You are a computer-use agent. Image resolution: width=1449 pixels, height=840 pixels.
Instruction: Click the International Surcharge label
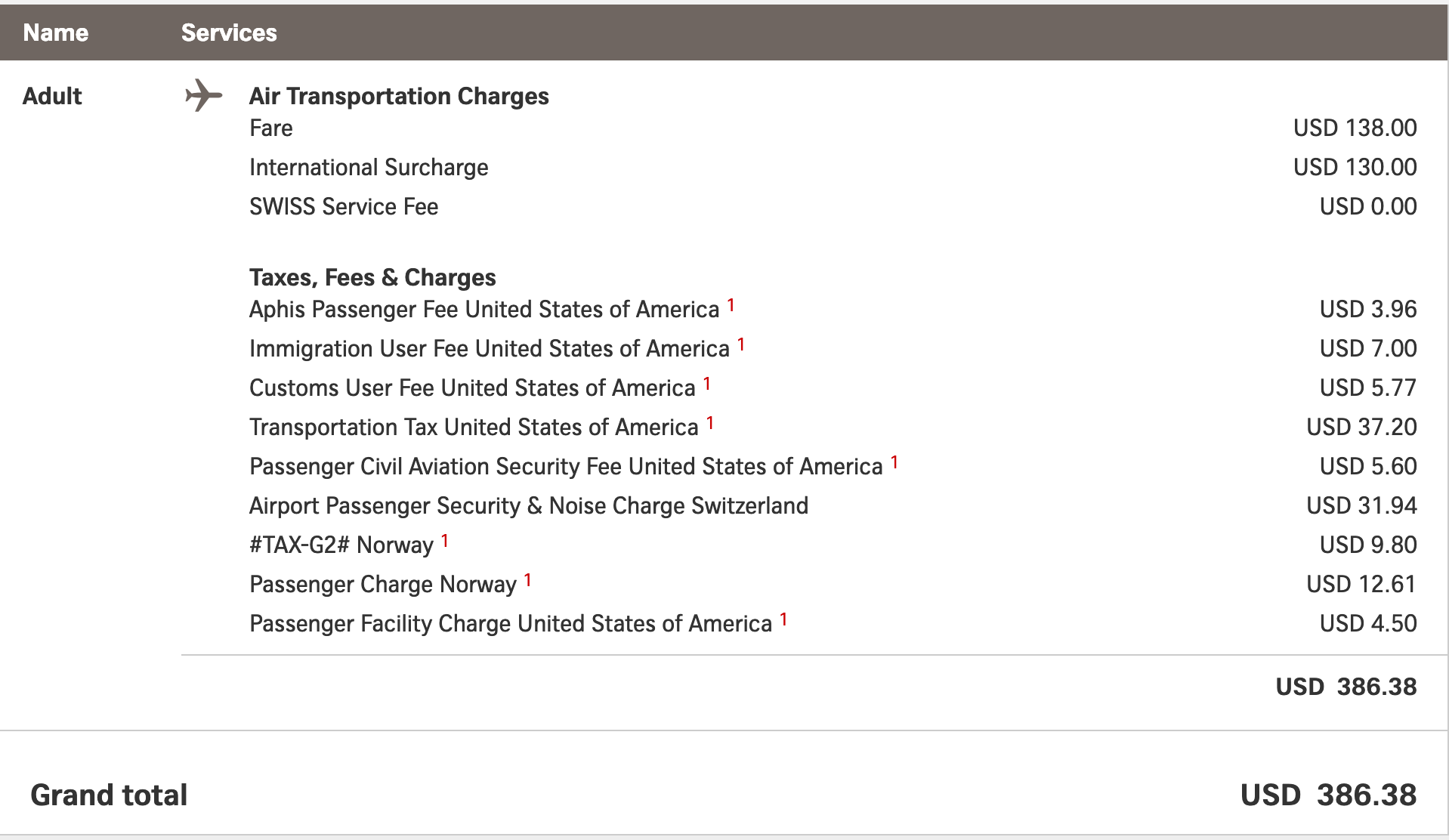tap(369, 167)
